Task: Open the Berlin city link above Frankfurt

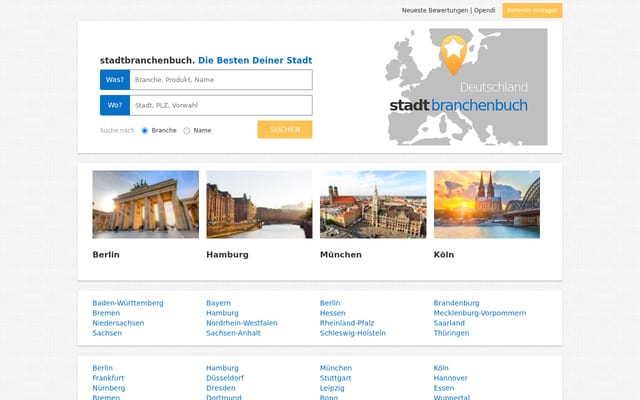Action: click(x=102, y=368)
